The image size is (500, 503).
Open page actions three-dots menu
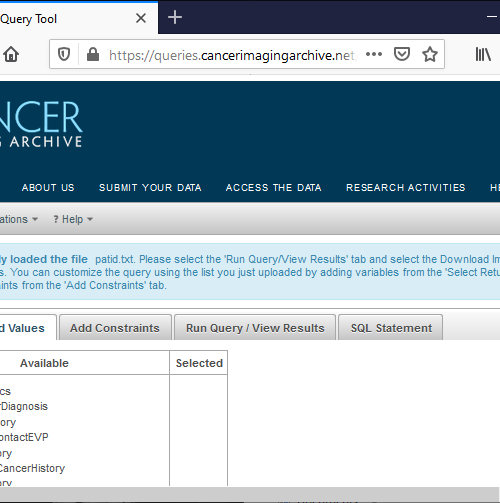(x=374, y=54)
